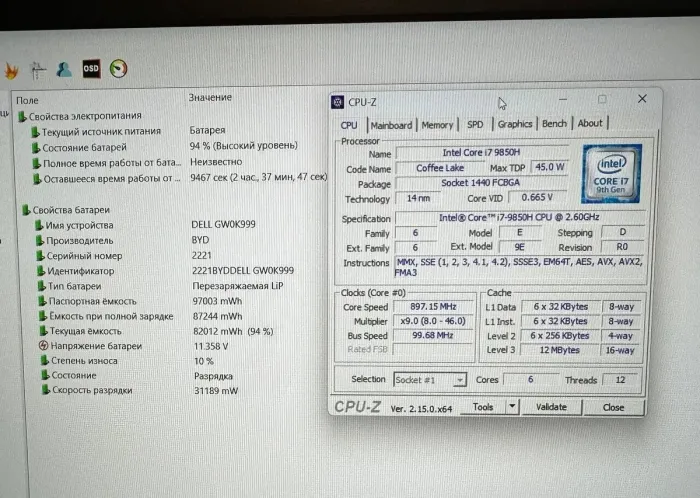Expand the Tools button dropdown arrow

pyautogui.click(x=512, y=407)
